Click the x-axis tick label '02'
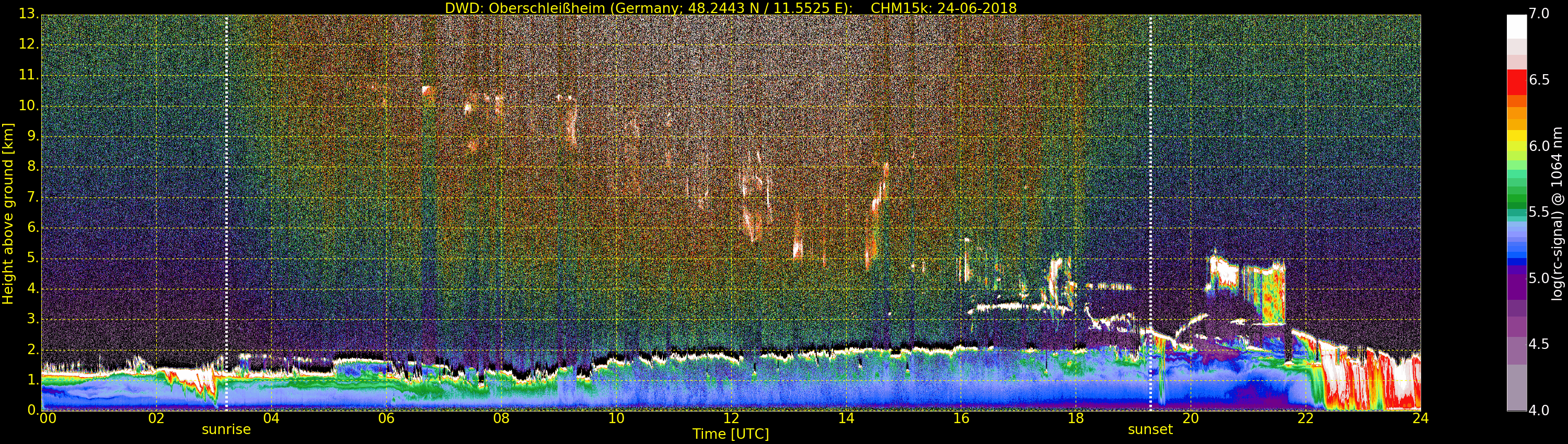Screen dimensions: 1568x444 (x=156, y=418)
